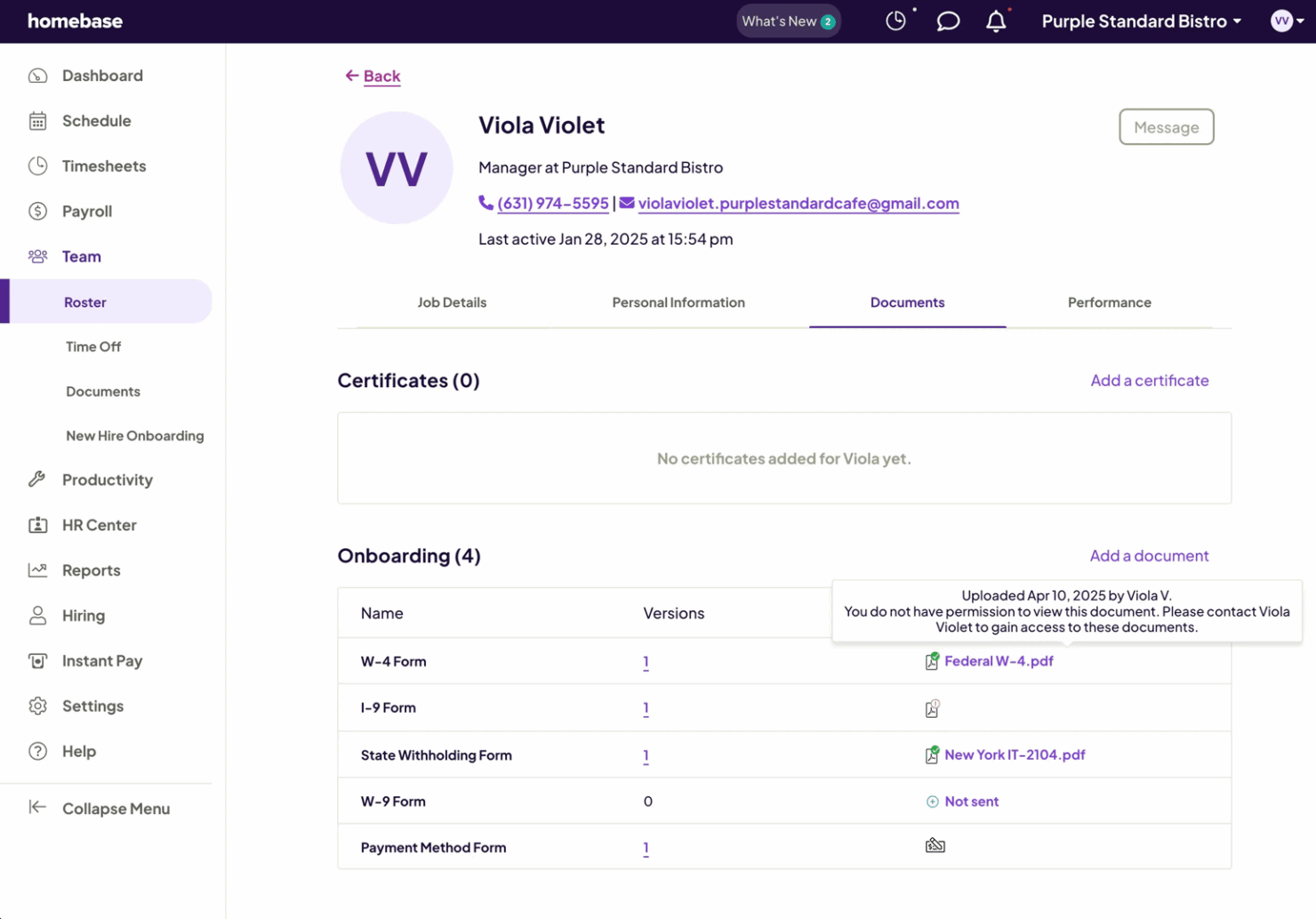Screen dimensions: 1316x919
Task: Switch to the Performance tab
Action: click(1109, 302)
